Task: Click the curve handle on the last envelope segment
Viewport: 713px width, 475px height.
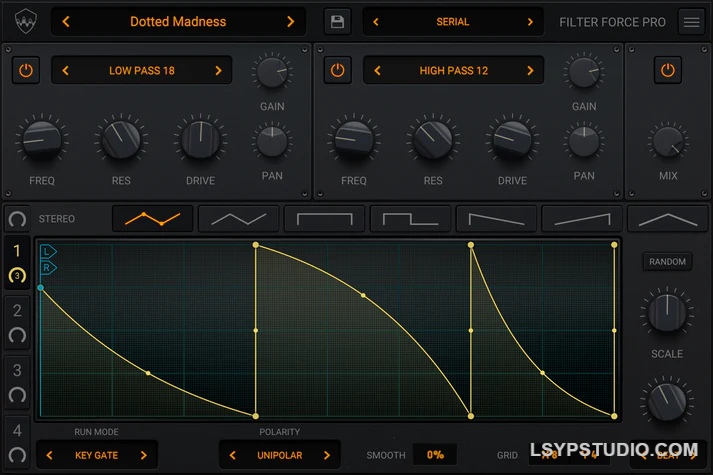Action: point(542,373)
